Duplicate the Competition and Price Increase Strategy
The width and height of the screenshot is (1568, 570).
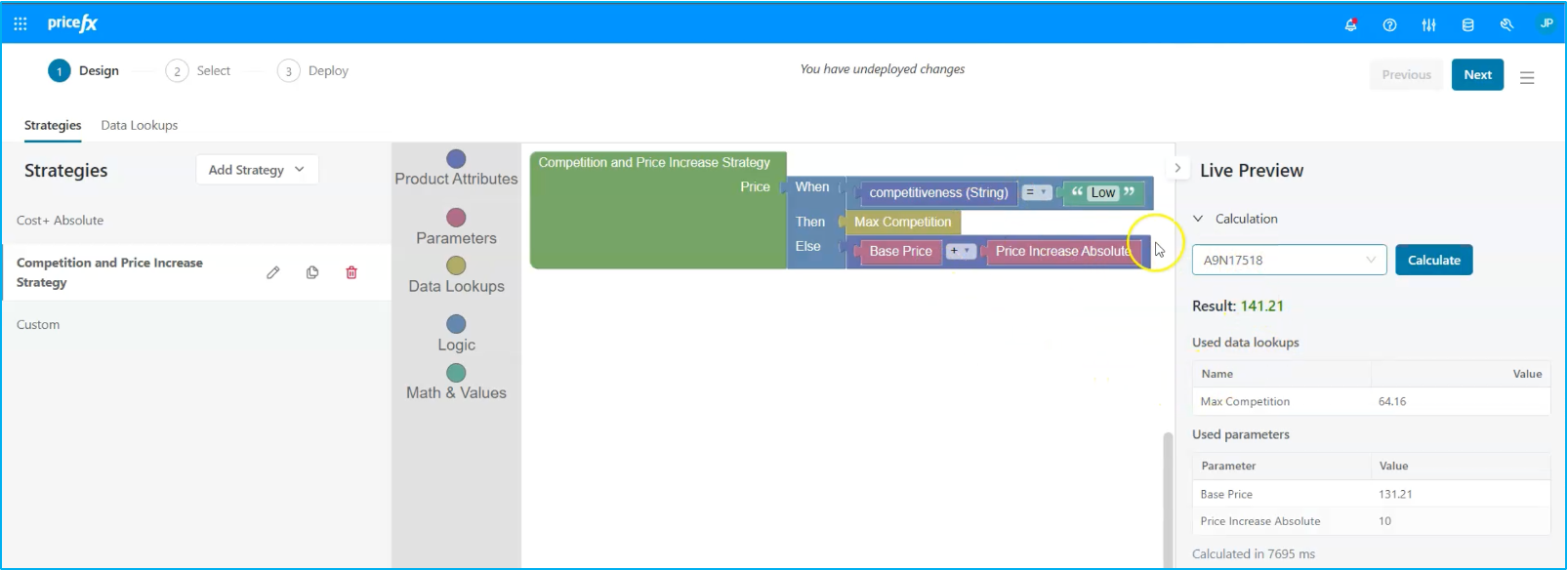pyautogui.click(x=312, y=272)
